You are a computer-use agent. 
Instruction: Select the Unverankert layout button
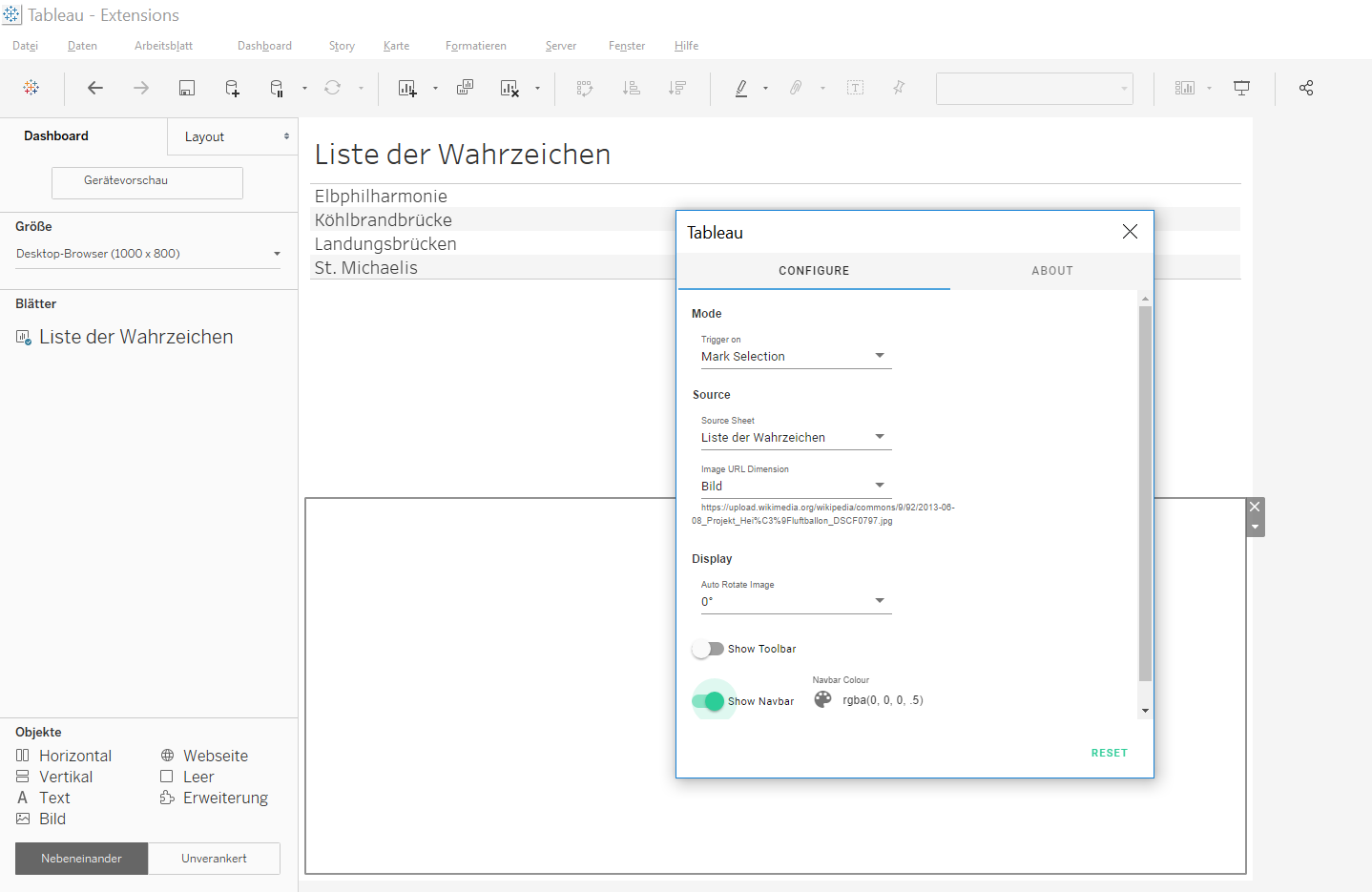pos(214,859)
